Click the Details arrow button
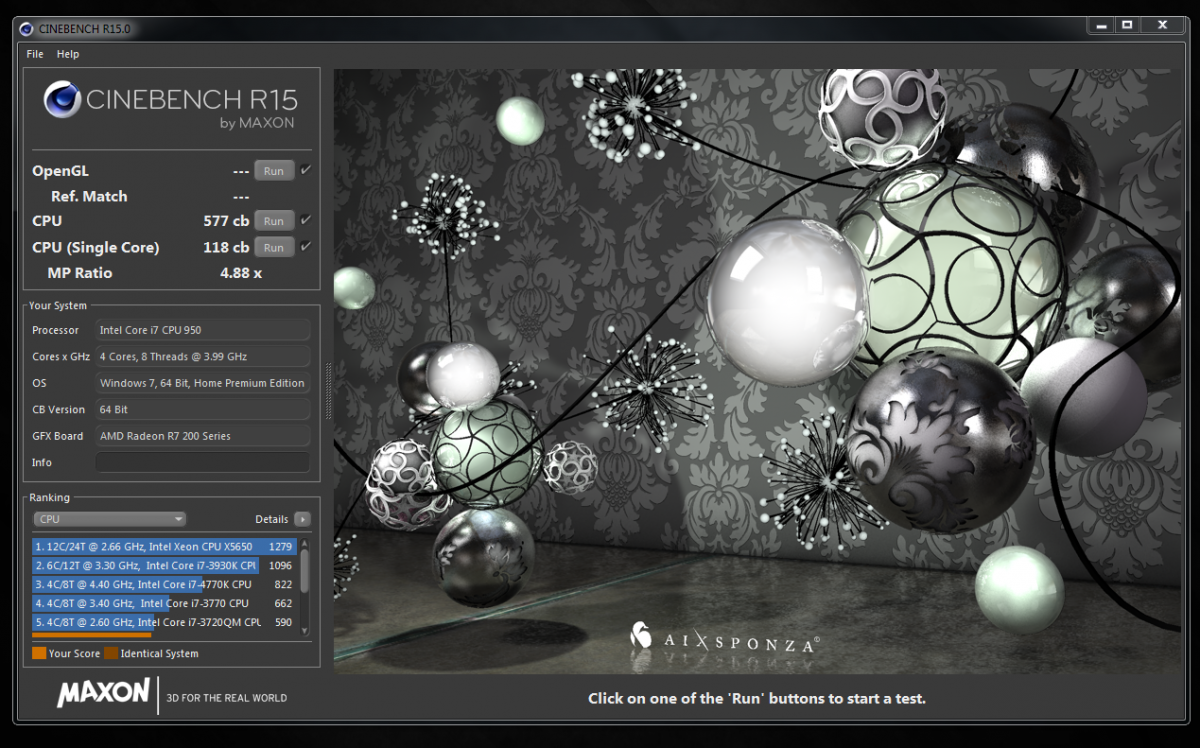 point(302,519)
